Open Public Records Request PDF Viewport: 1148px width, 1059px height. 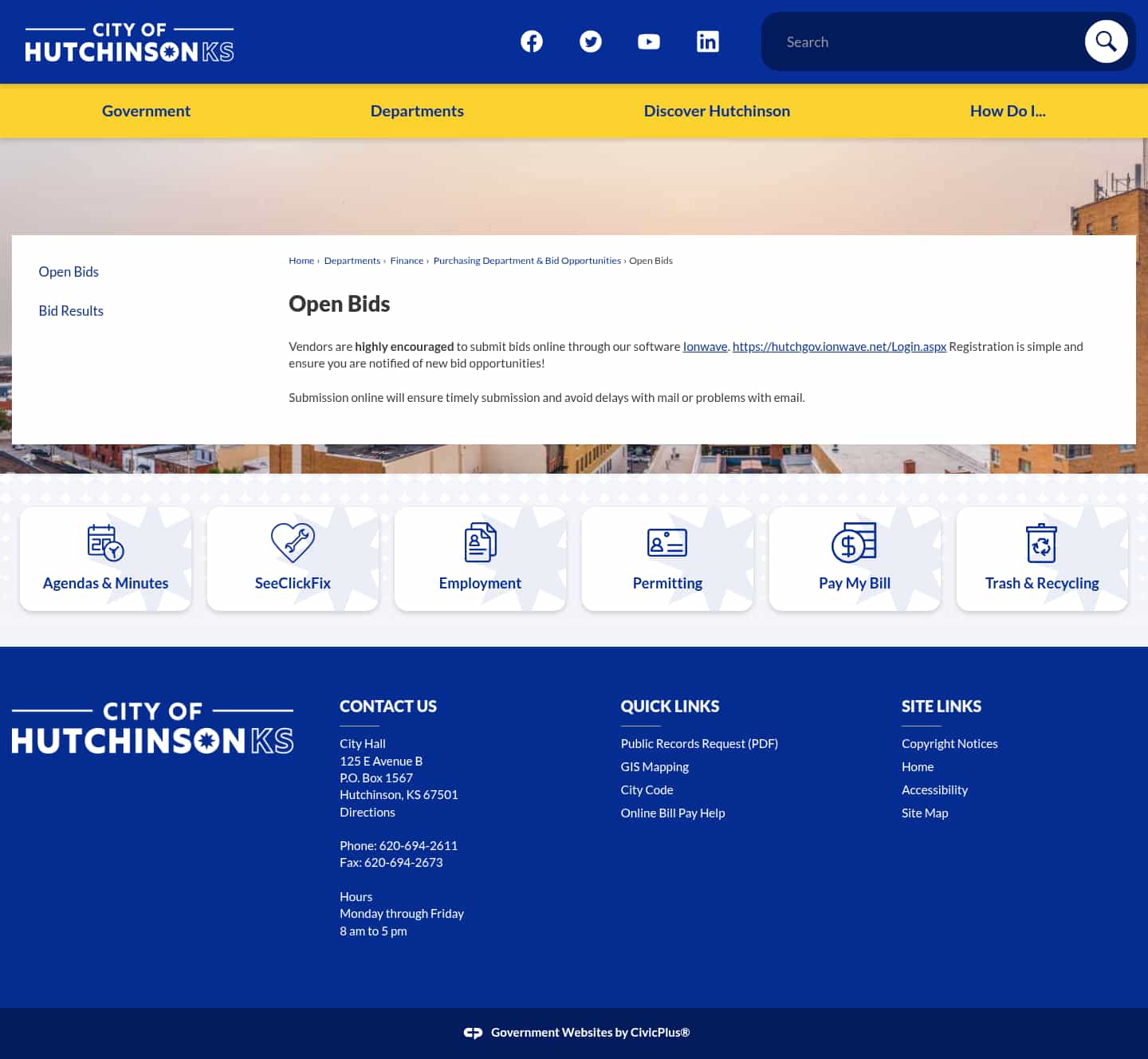[699, 742]
